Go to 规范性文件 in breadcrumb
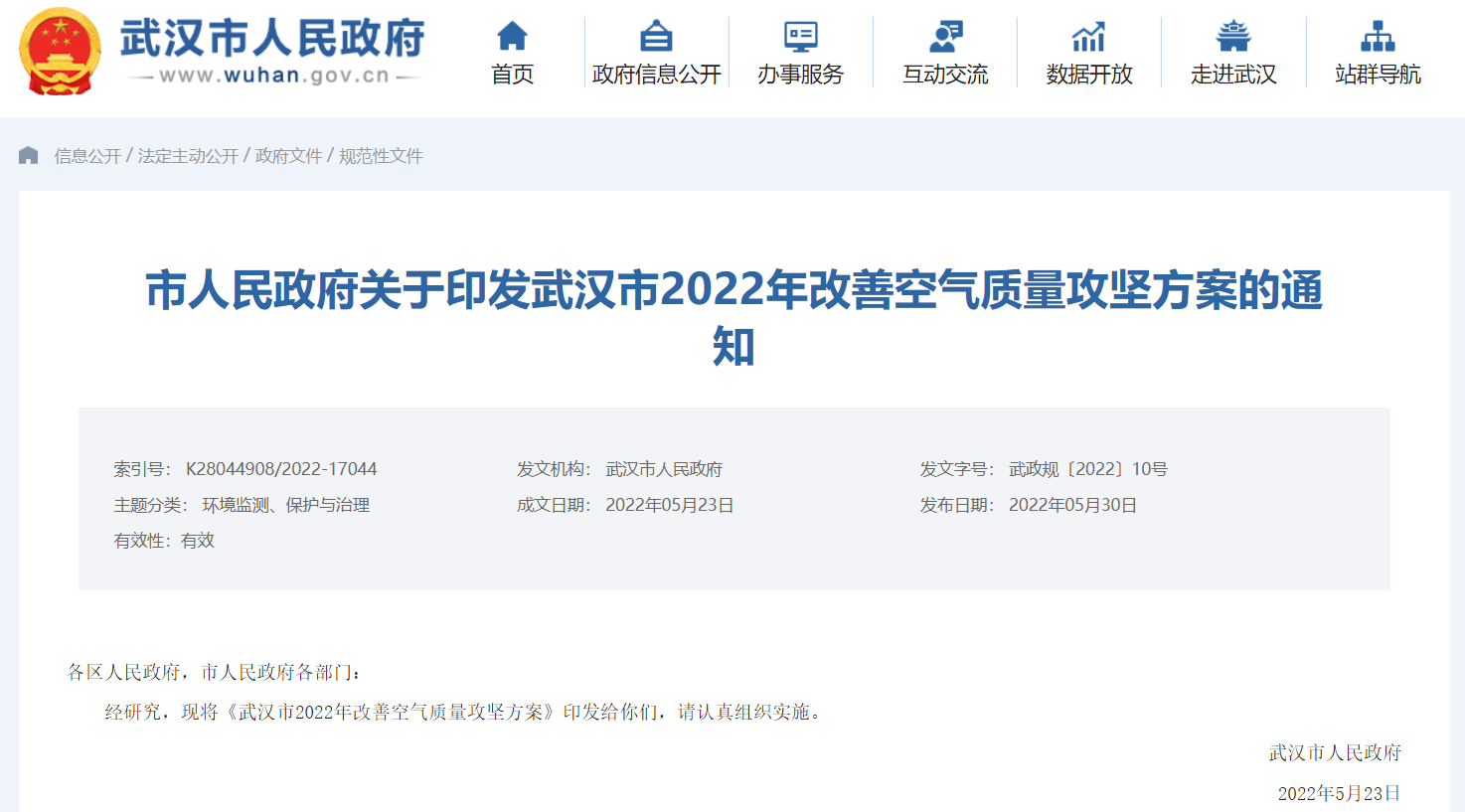Image resolution: width=1465 pixels, height=812 pixels. click(381, 156)
